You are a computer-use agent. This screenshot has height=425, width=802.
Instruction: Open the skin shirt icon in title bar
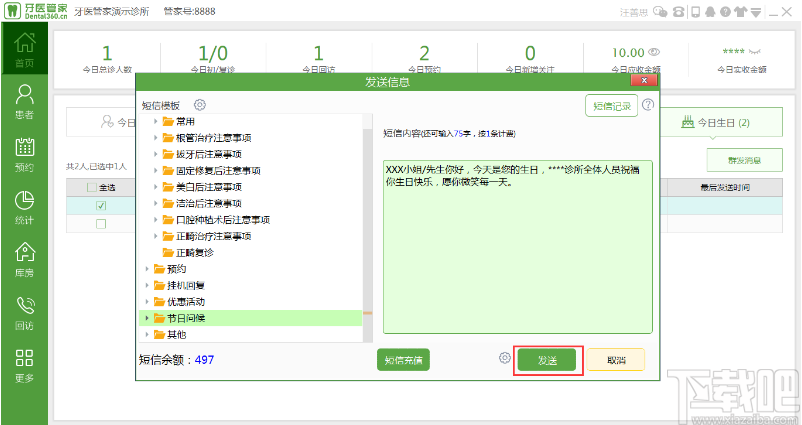(741, 12)
